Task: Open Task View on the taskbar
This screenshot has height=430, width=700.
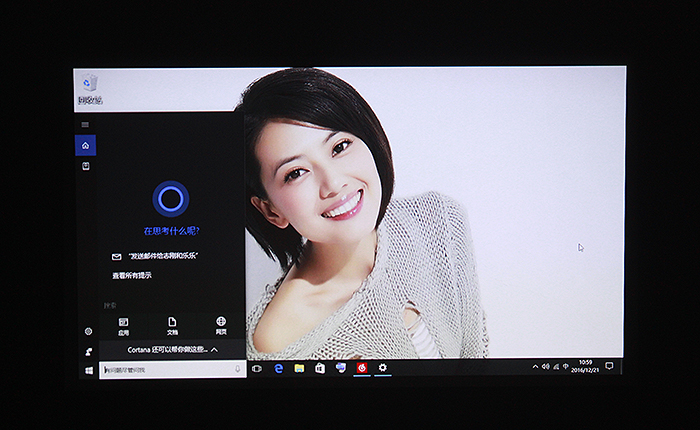Action: pos(257,368)
